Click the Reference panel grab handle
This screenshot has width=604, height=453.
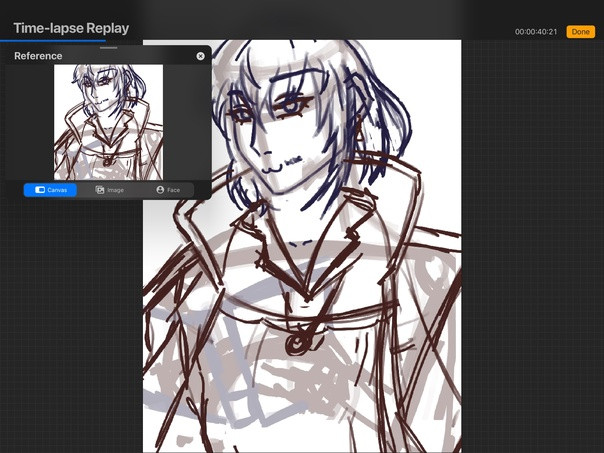click(x=108, y=48)
